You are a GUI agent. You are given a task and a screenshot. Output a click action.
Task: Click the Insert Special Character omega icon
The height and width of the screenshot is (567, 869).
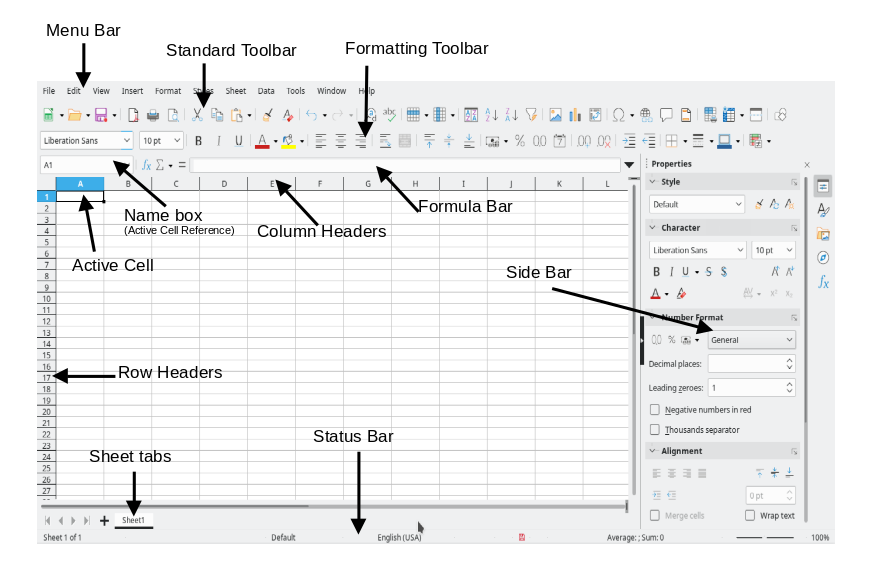tap(618, 115)
